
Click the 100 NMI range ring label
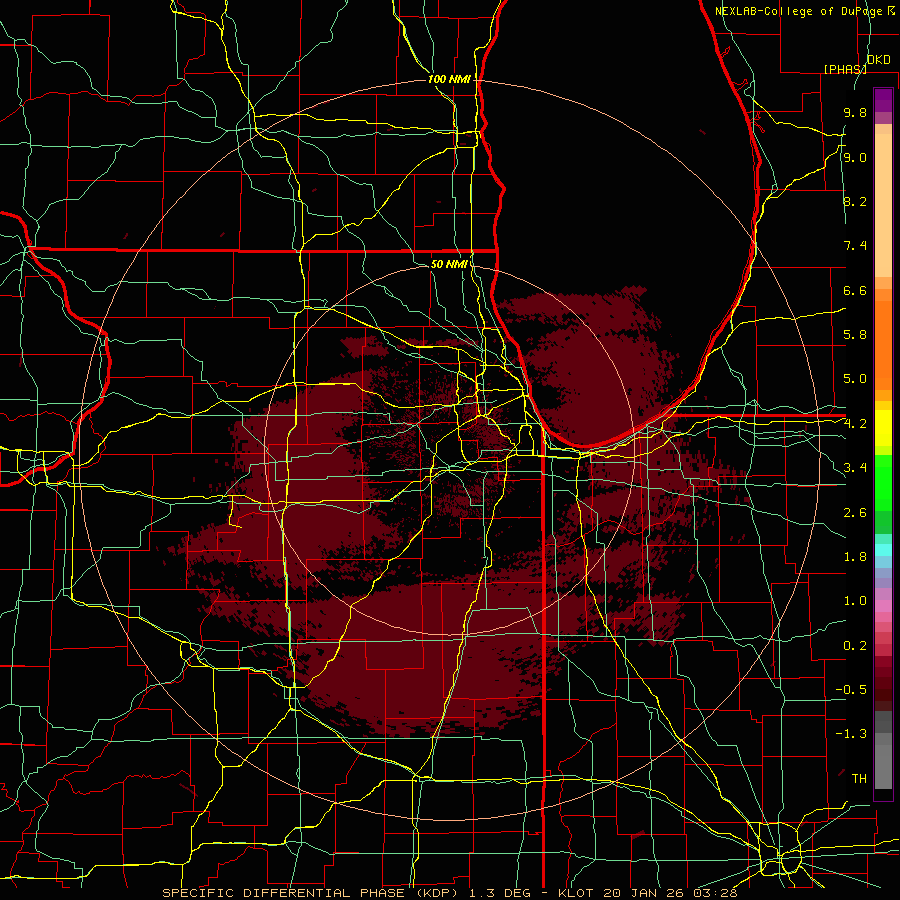[x=449, y=79]
